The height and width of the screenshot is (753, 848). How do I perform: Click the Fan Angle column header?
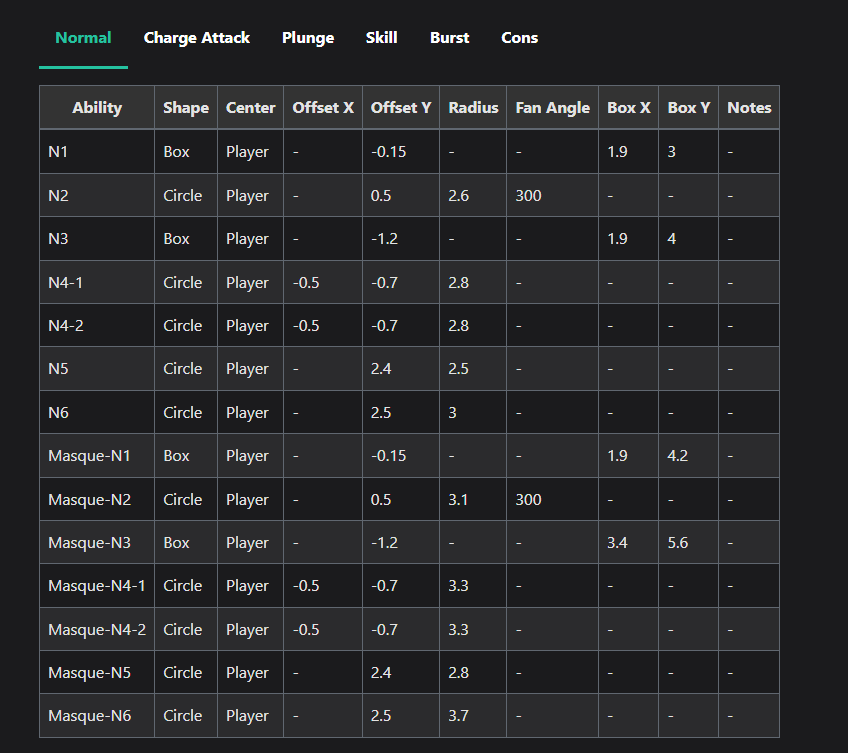(x=552, y=108)
